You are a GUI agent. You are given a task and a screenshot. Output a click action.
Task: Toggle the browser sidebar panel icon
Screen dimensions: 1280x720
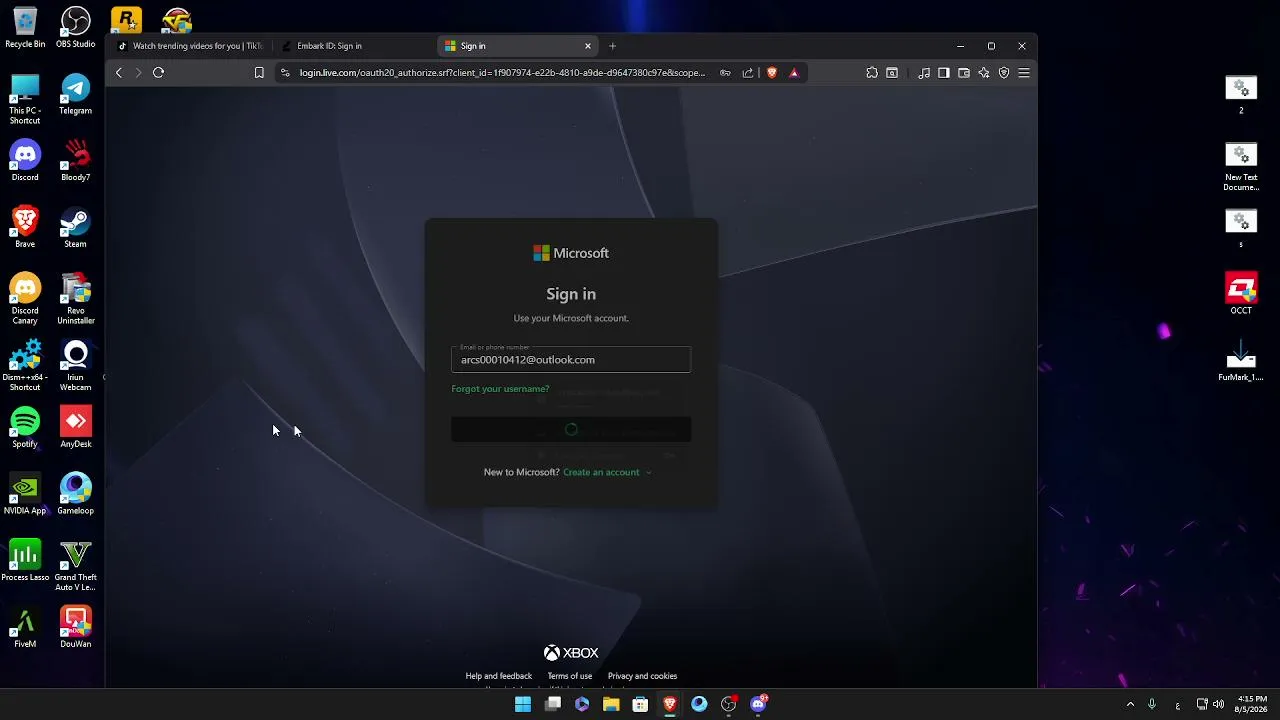(x=943, y=73)
